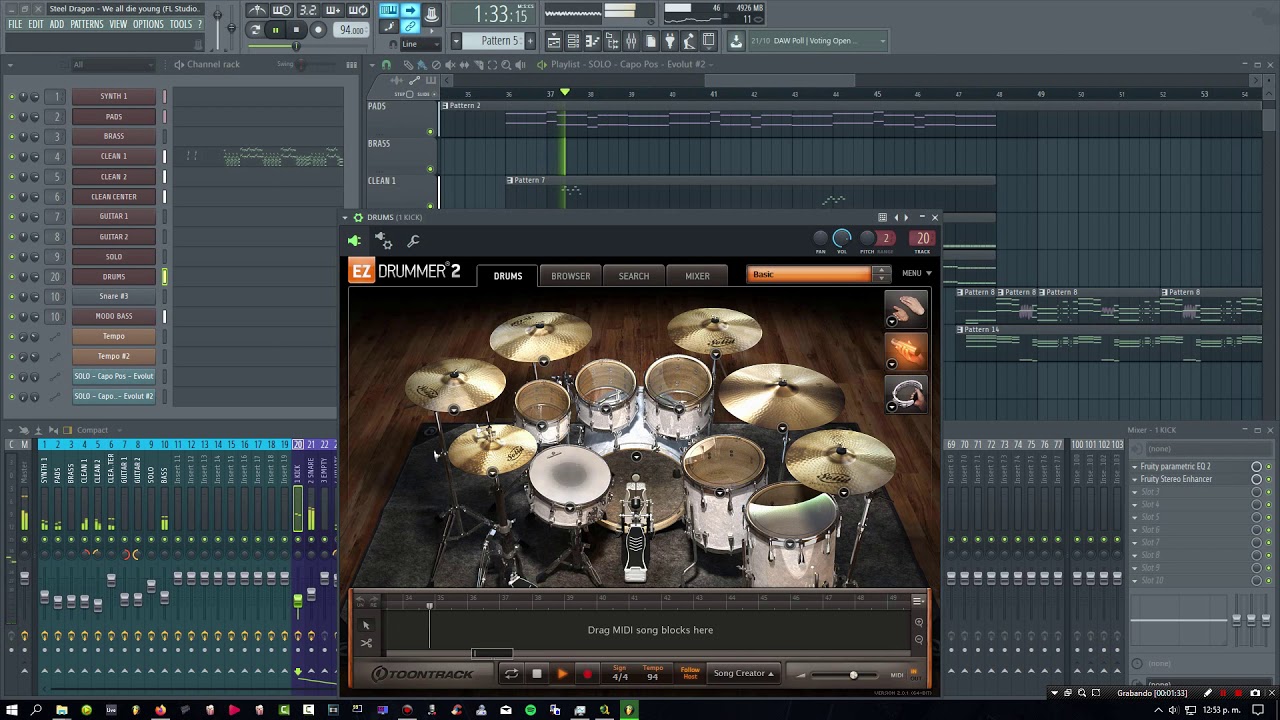The image size is (1280, 720).
Task: Open the Basic kit preset dropdown
Action: click(818, 274)
